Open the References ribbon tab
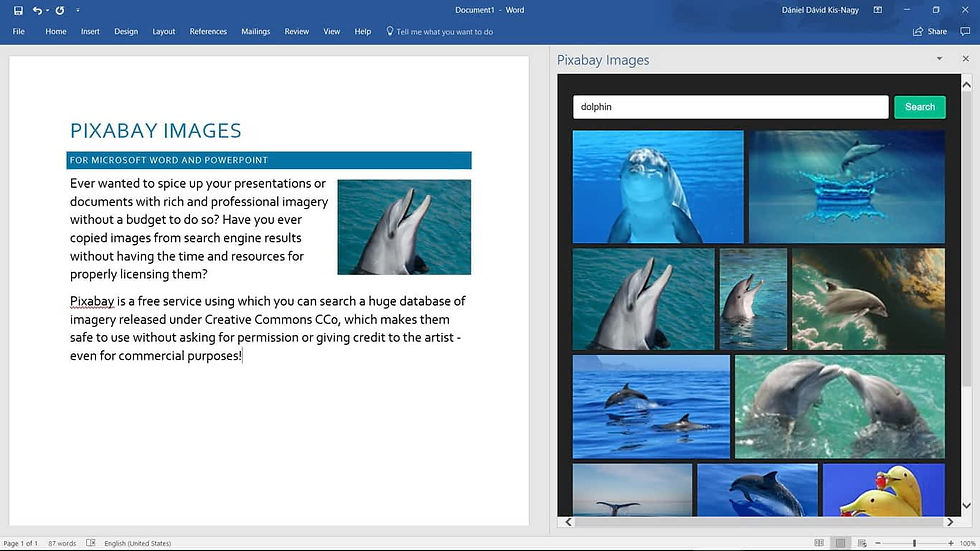This screenshot has height=551, width=980. tap(208, 31)
